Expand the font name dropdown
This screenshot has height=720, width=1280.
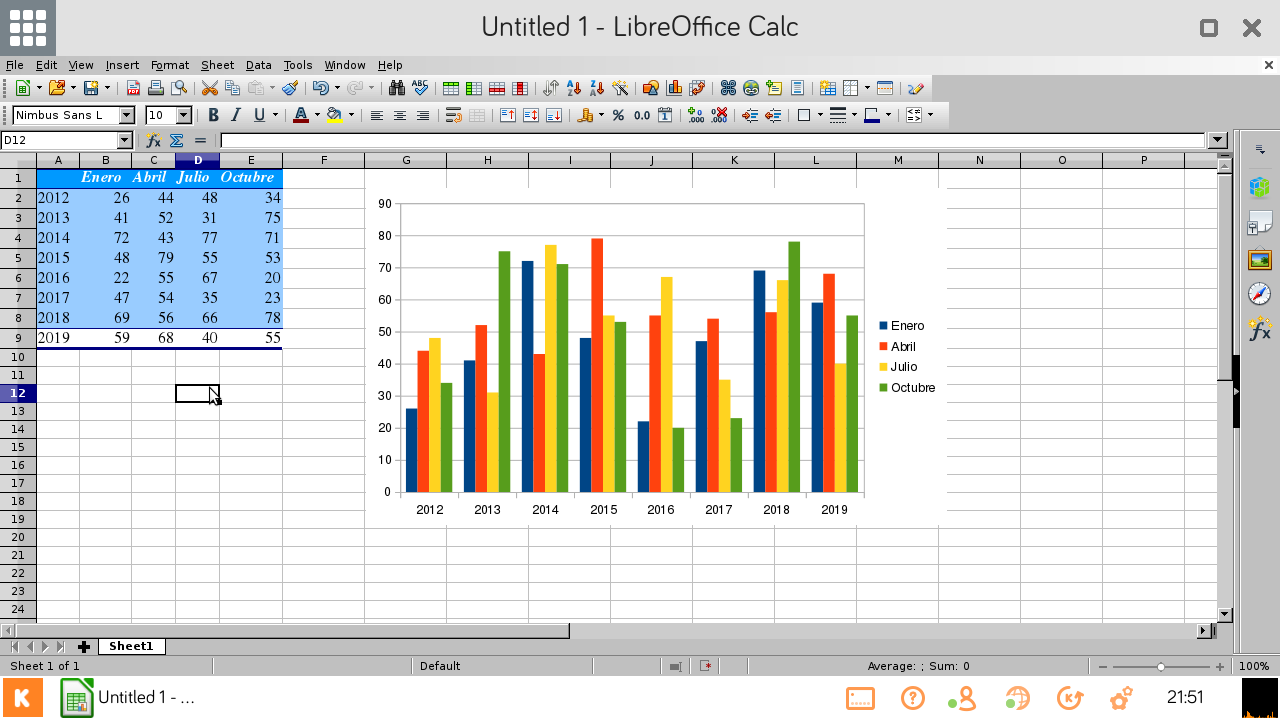(x=126, y=115)
